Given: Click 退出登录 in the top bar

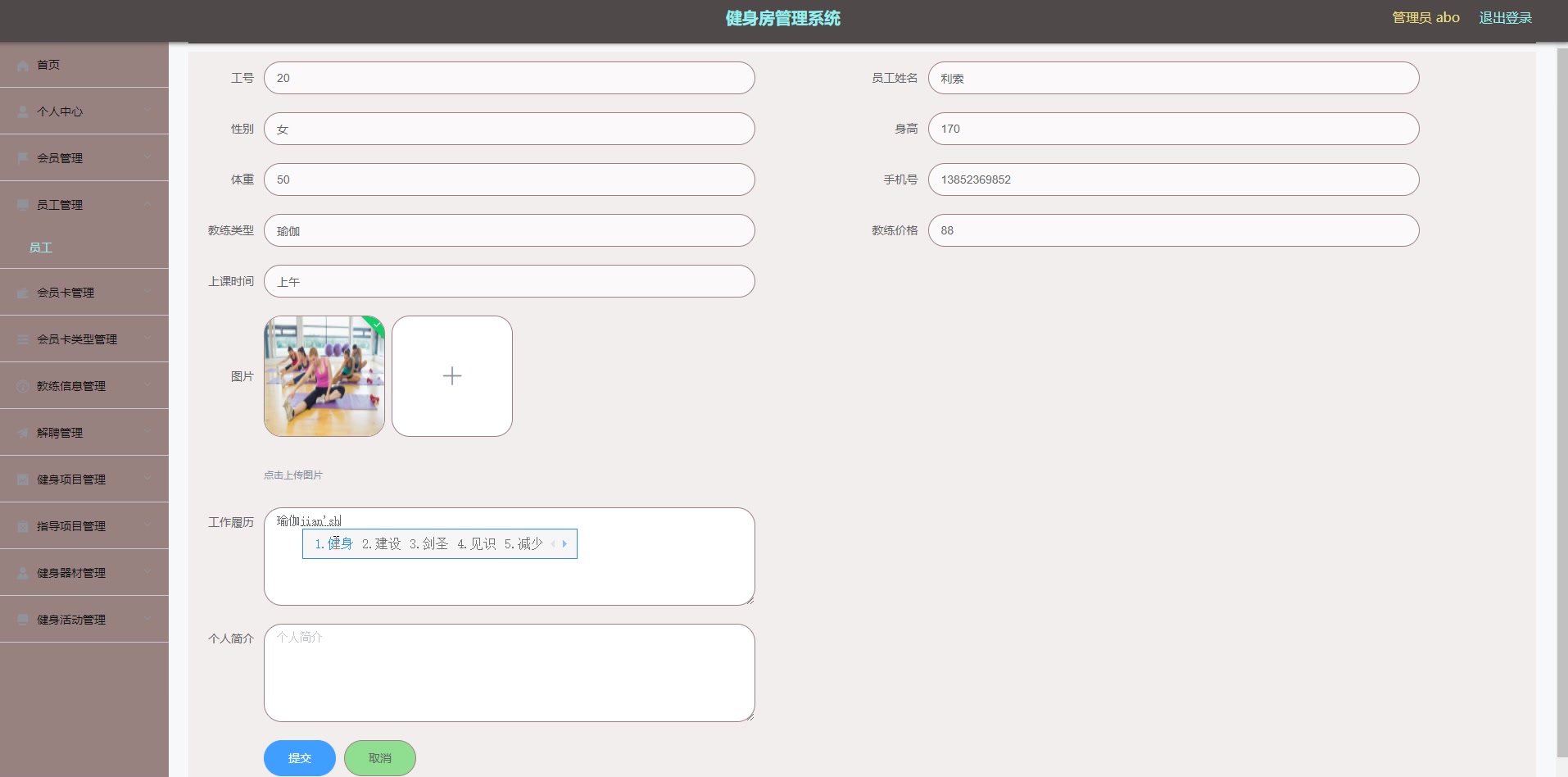Looking at the screenshot, I should pyautogui.click(x=1506, y=17).
